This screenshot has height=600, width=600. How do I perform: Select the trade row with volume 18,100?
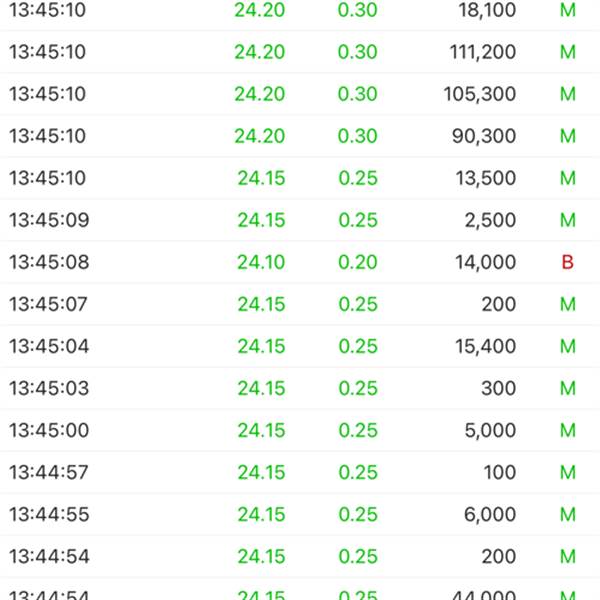coord(300,11)
